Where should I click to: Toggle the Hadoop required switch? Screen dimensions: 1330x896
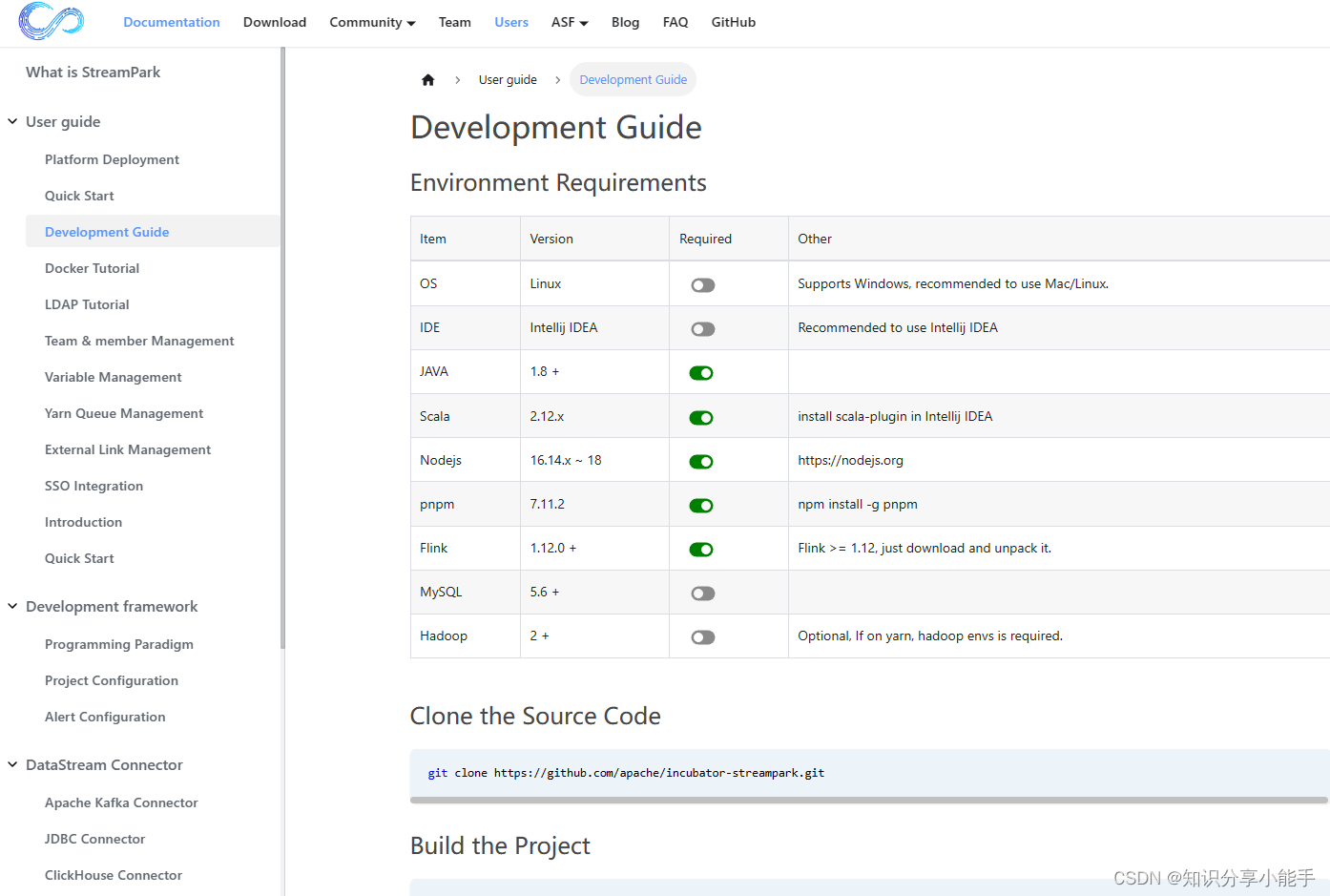pos(703,637)
